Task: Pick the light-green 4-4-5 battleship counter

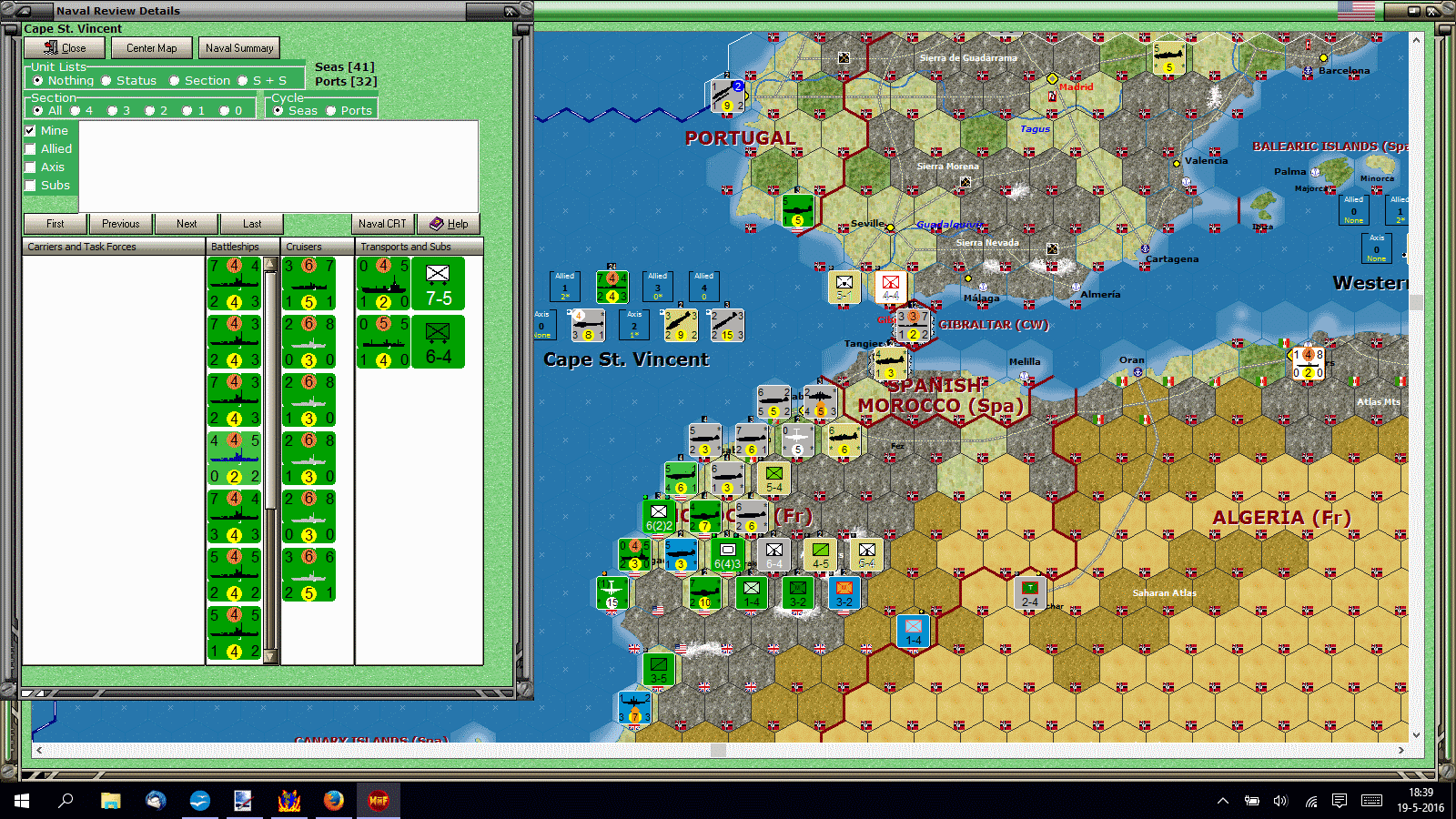Action: [235, 459]
